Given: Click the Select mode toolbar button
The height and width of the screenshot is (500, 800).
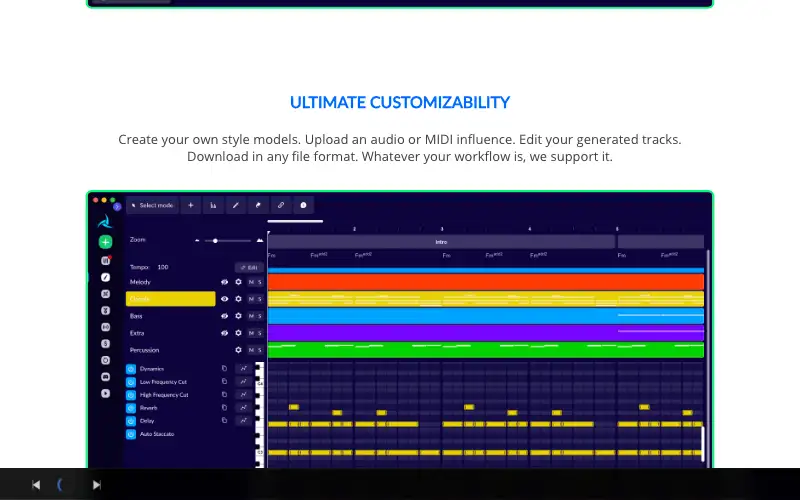Looking at the screenshot, I should (152, 205).
